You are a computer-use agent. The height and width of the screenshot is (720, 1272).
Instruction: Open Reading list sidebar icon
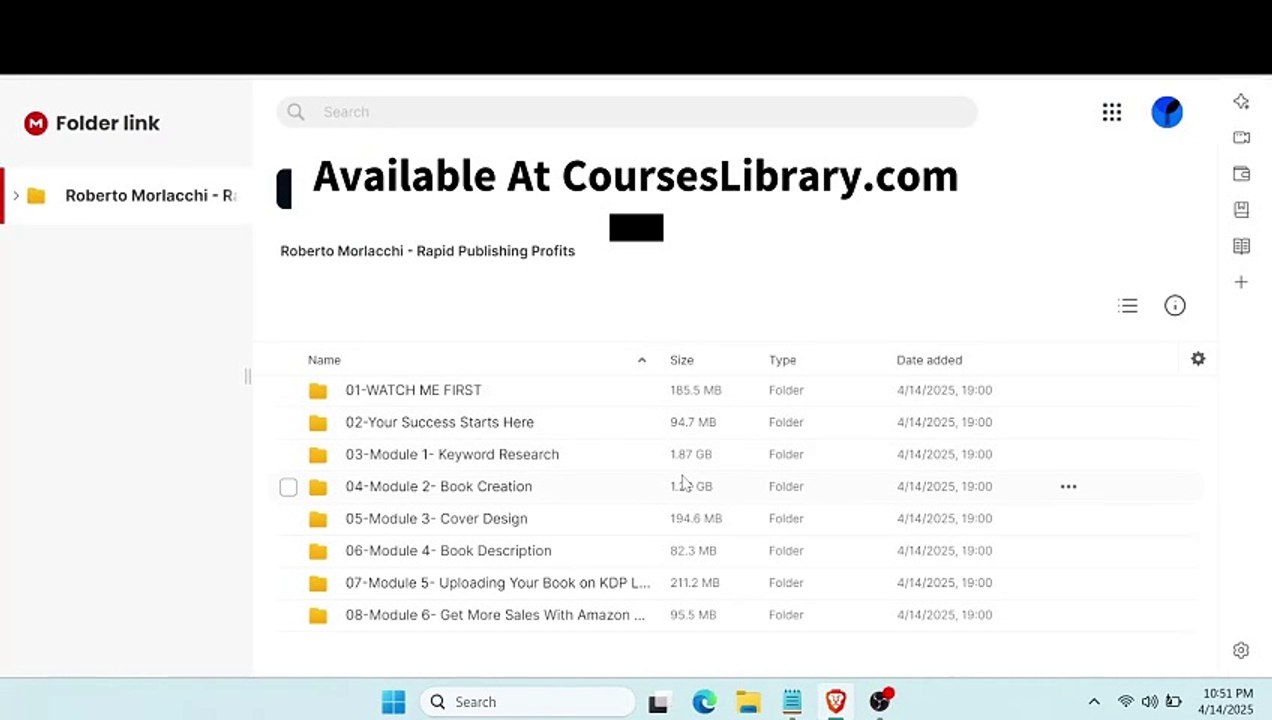pyautogui.click(x=1241, y=246)
